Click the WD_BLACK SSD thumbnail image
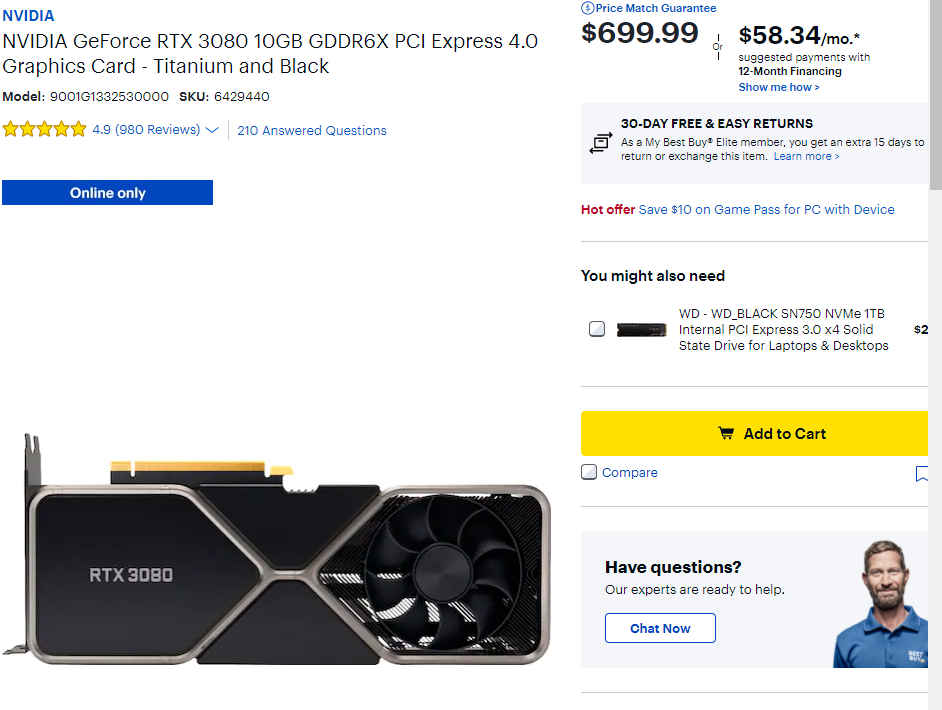The width and height of the screenshot is (942, 710). (x=641, y=329)
